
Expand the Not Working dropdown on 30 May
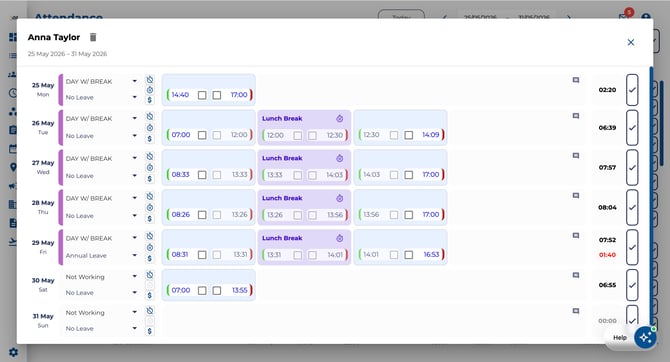101,277
